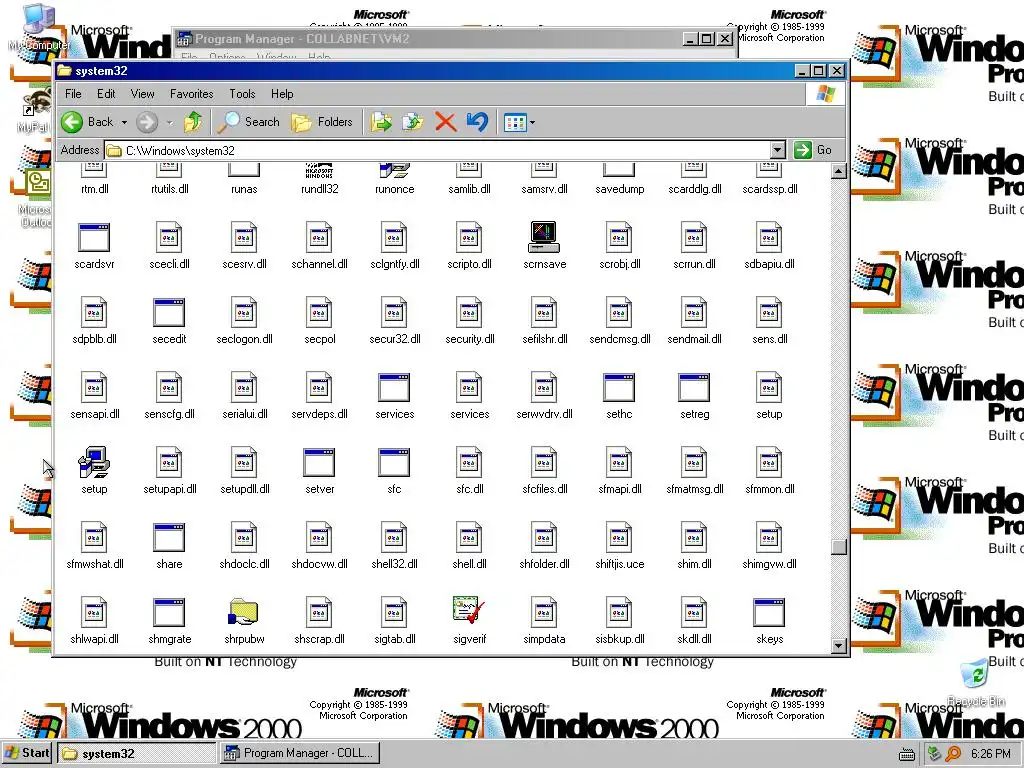1024x768 pixels.
Task: Select the shdocvw.dll file
Action: [319, 546]
